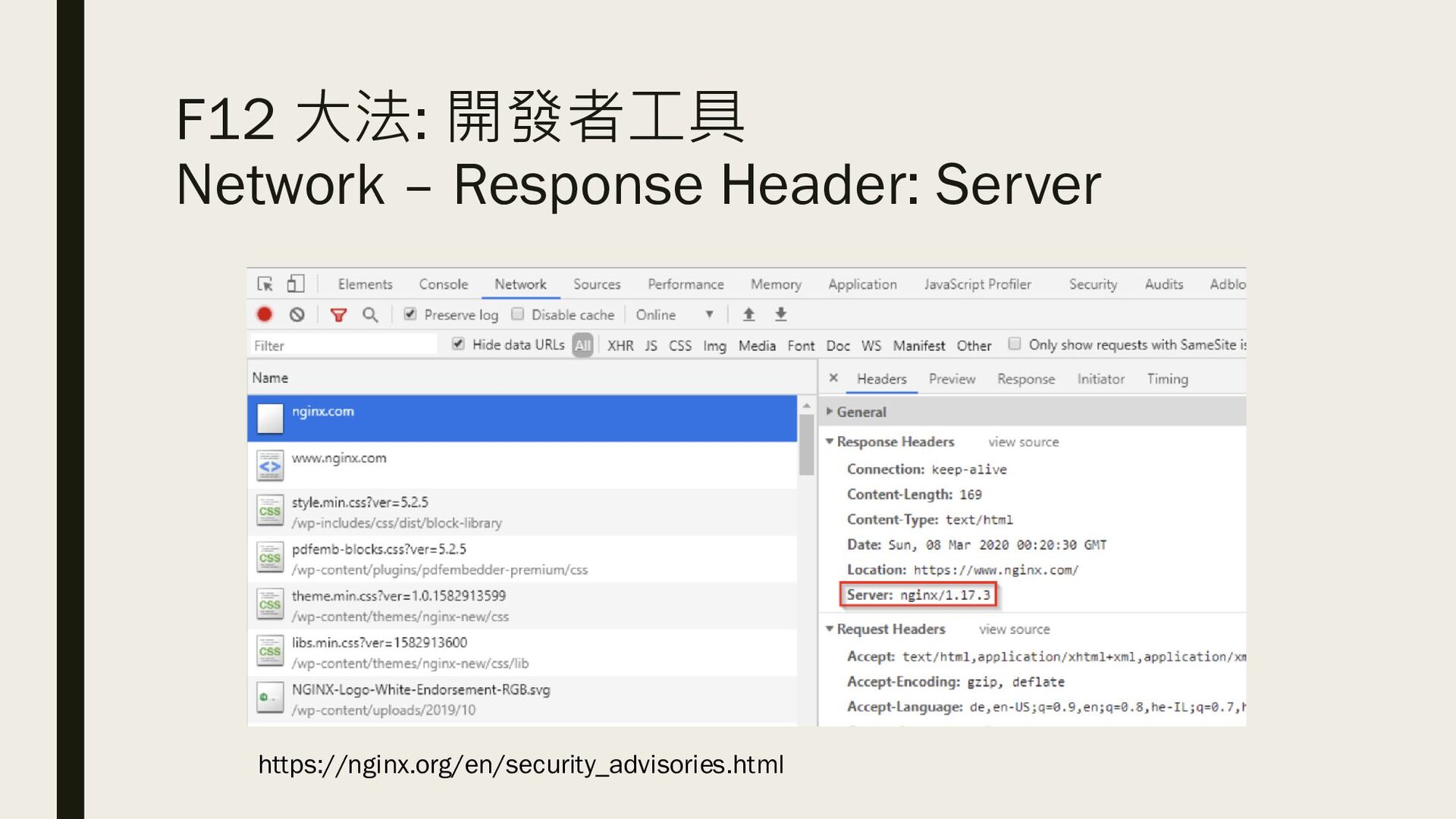Open the Online throttling dropdown
The height and width of the screenshot is (819, 1456).
(675, 315)
